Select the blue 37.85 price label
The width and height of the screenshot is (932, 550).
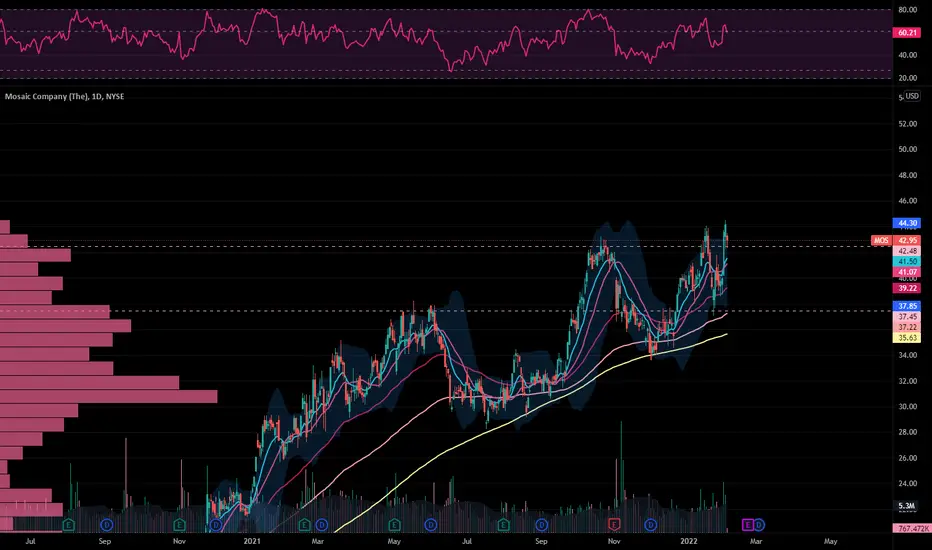pos(907,306)
